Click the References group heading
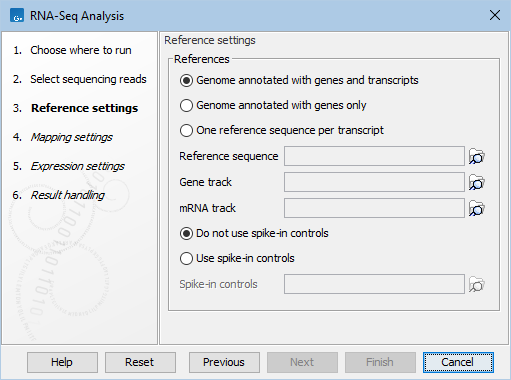Screen dimensions: 511x380 [202, 59]
